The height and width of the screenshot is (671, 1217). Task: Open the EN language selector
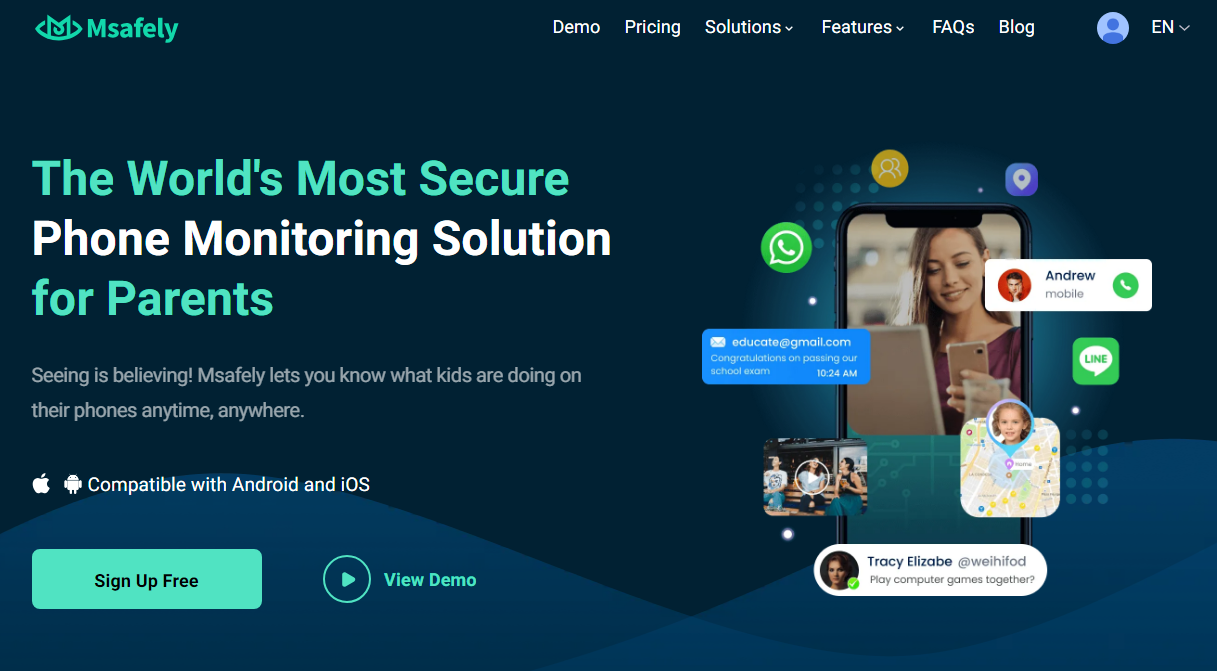click(x=1170, y=27)
